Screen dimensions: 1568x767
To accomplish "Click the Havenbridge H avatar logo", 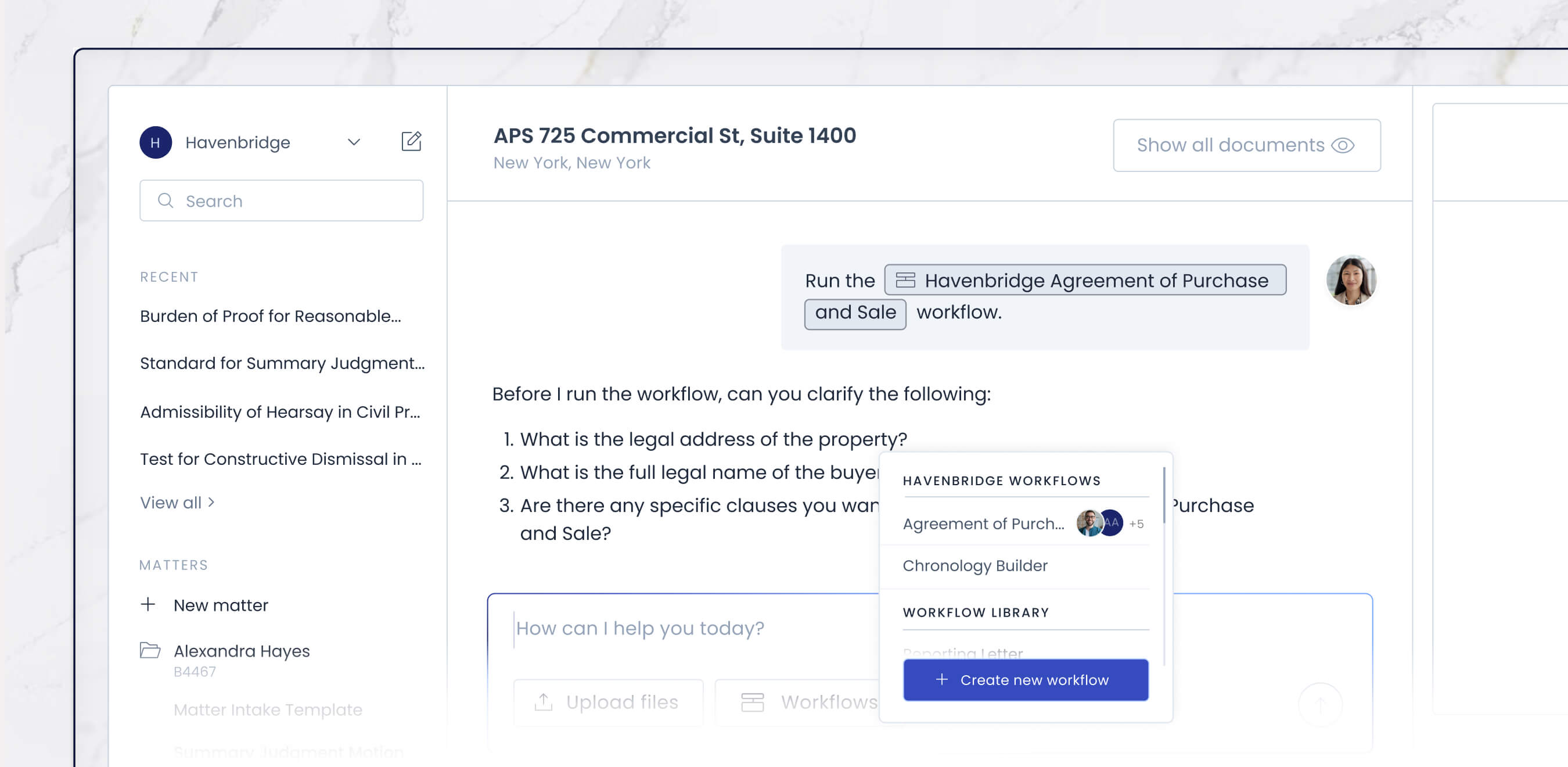I will [155, 142].
